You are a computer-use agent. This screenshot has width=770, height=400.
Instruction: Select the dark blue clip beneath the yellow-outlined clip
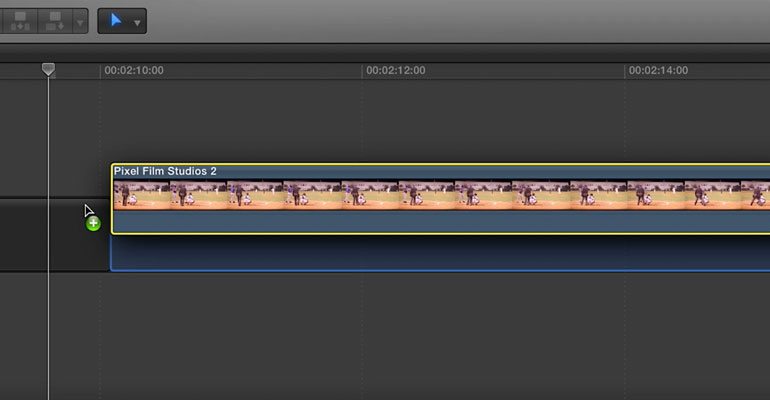pyautogui.click(x=440, y=253)
